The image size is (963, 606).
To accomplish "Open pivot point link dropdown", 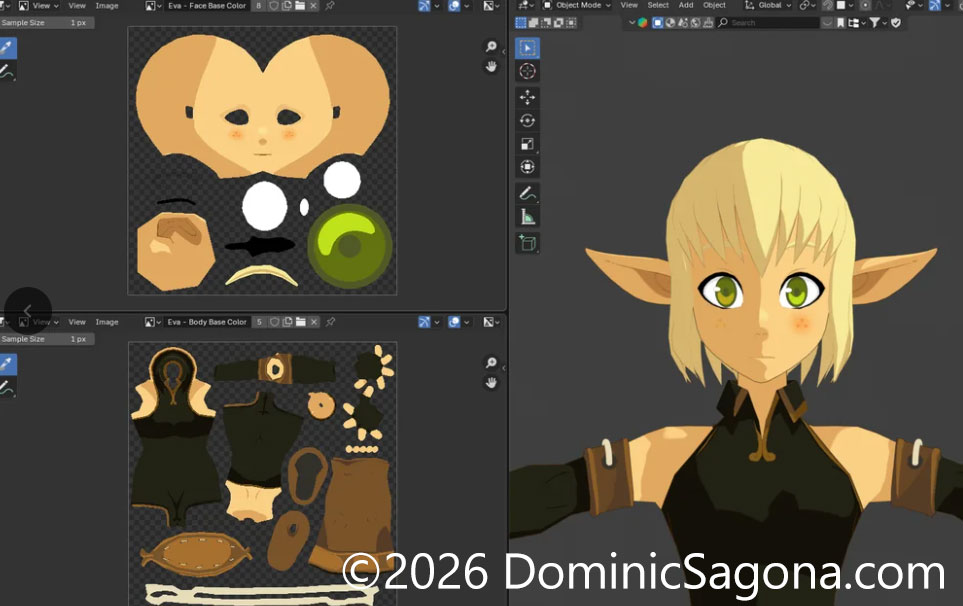I will (x=806, y=5).
